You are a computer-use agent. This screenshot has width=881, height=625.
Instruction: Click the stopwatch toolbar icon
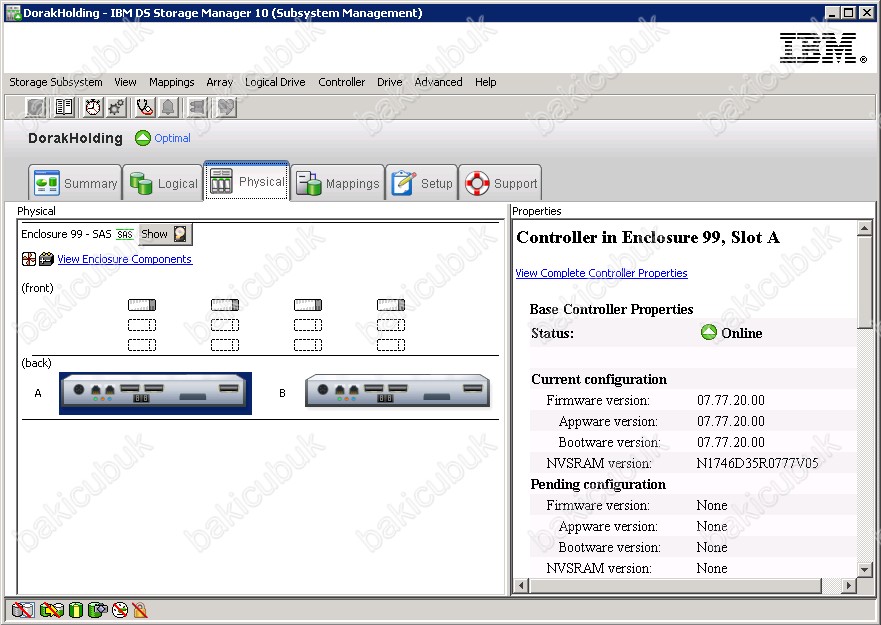[93, 107]
